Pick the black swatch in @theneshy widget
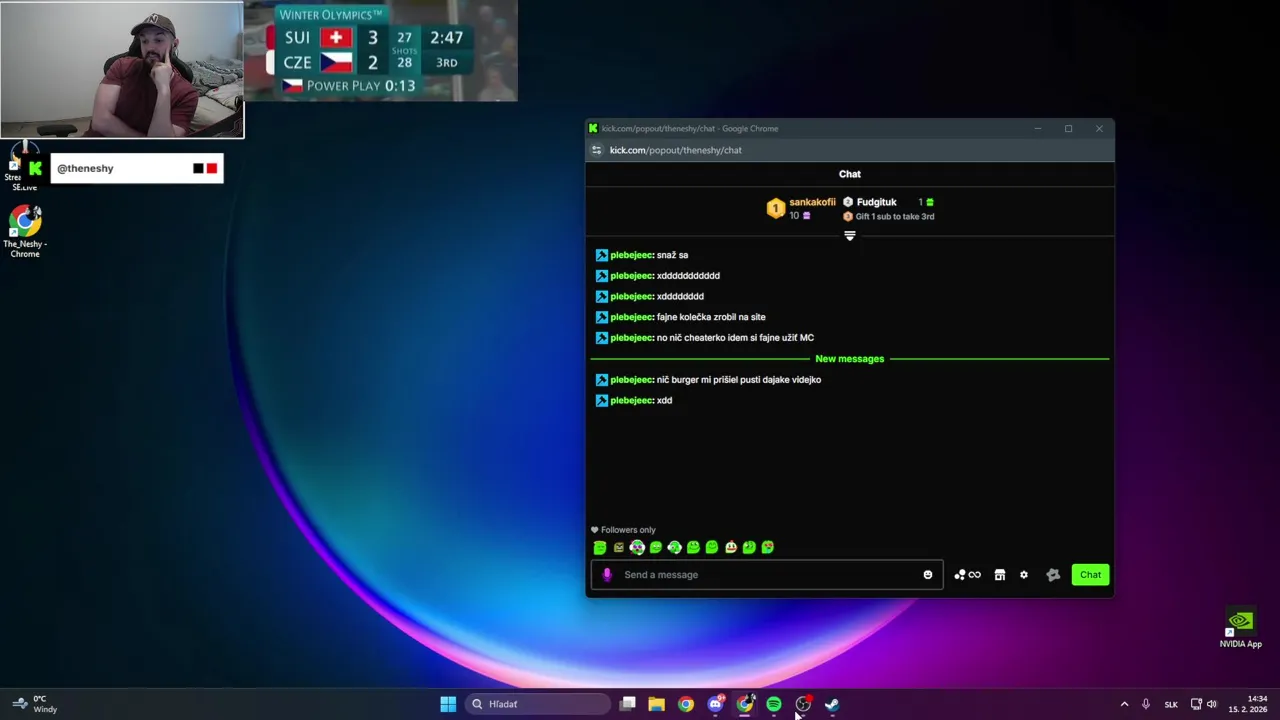The height and width of the screenshot is (720, 1280). click(198, 168)
